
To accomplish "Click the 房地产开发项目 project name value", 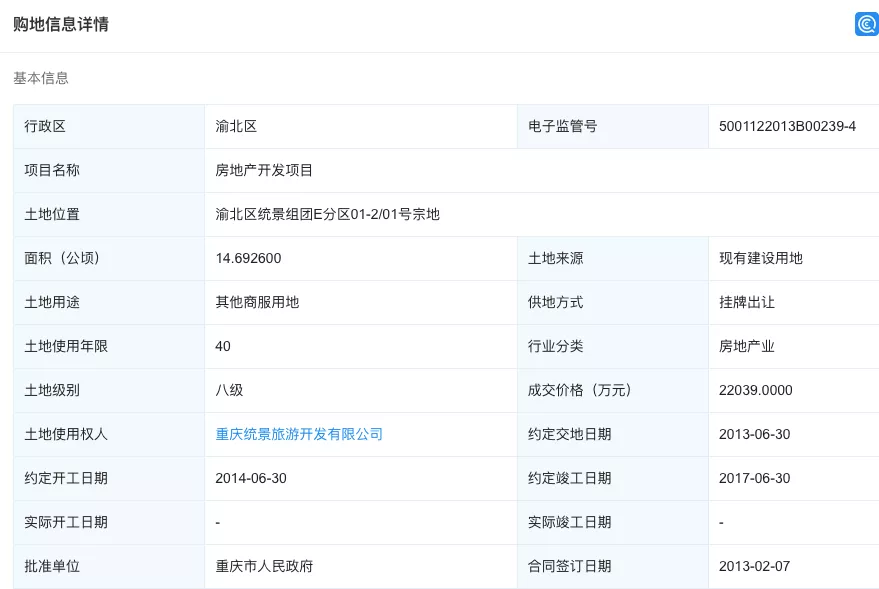I will pyautogui.click(x=264, y=170).
